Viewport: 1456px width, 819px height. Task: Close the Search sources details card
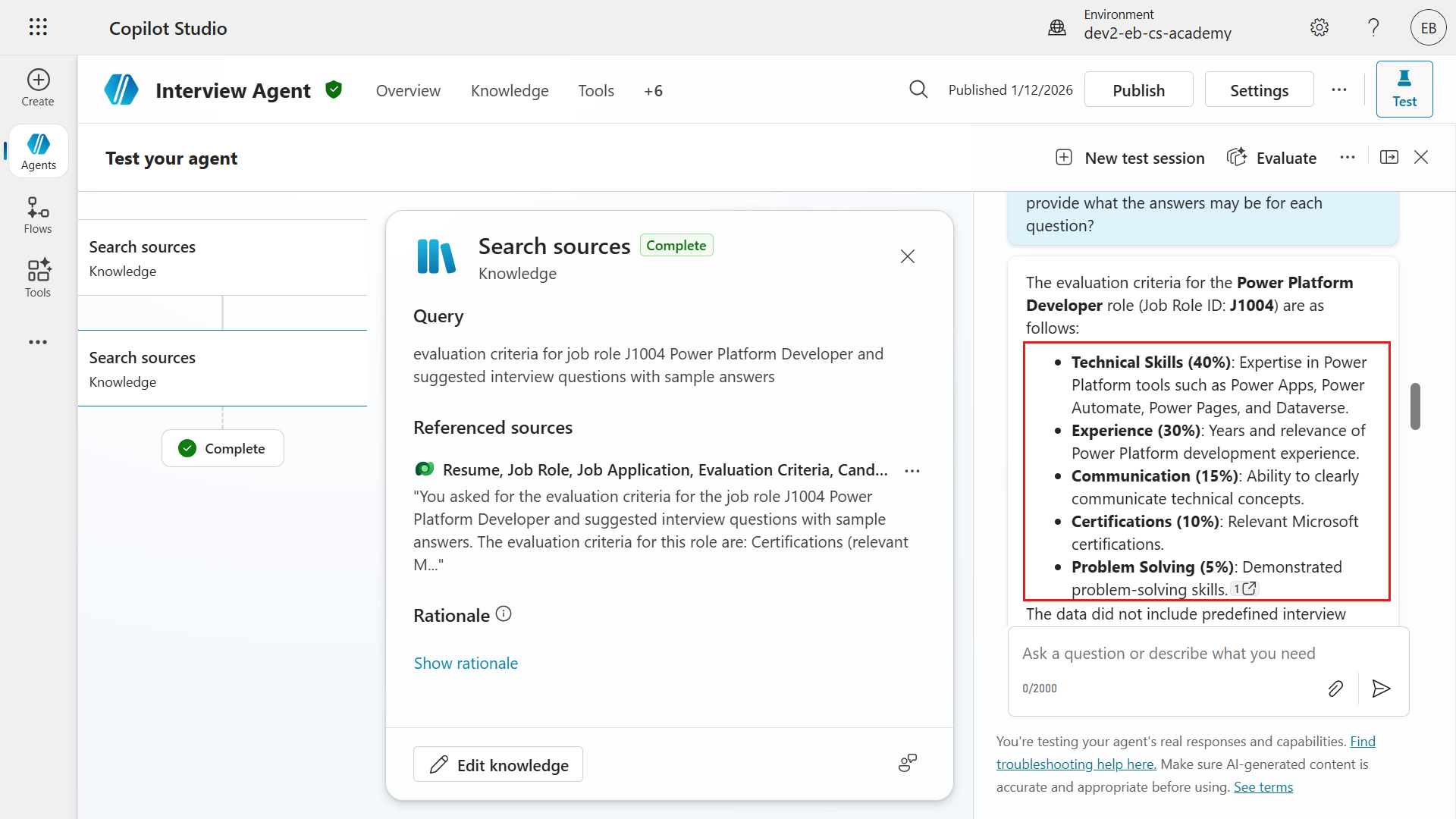tap(908, 256)
